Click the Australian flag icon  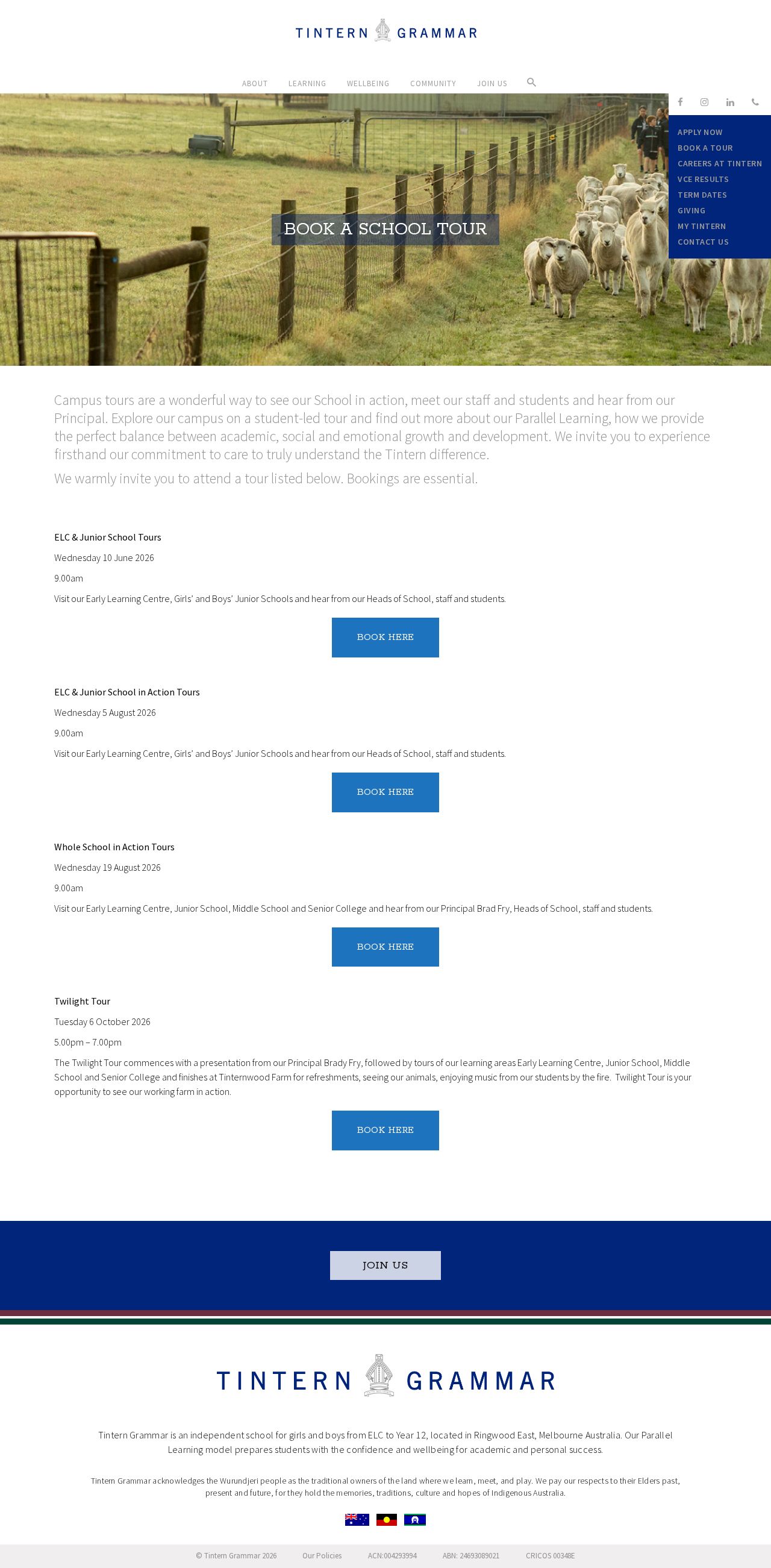coord(357,1519)
